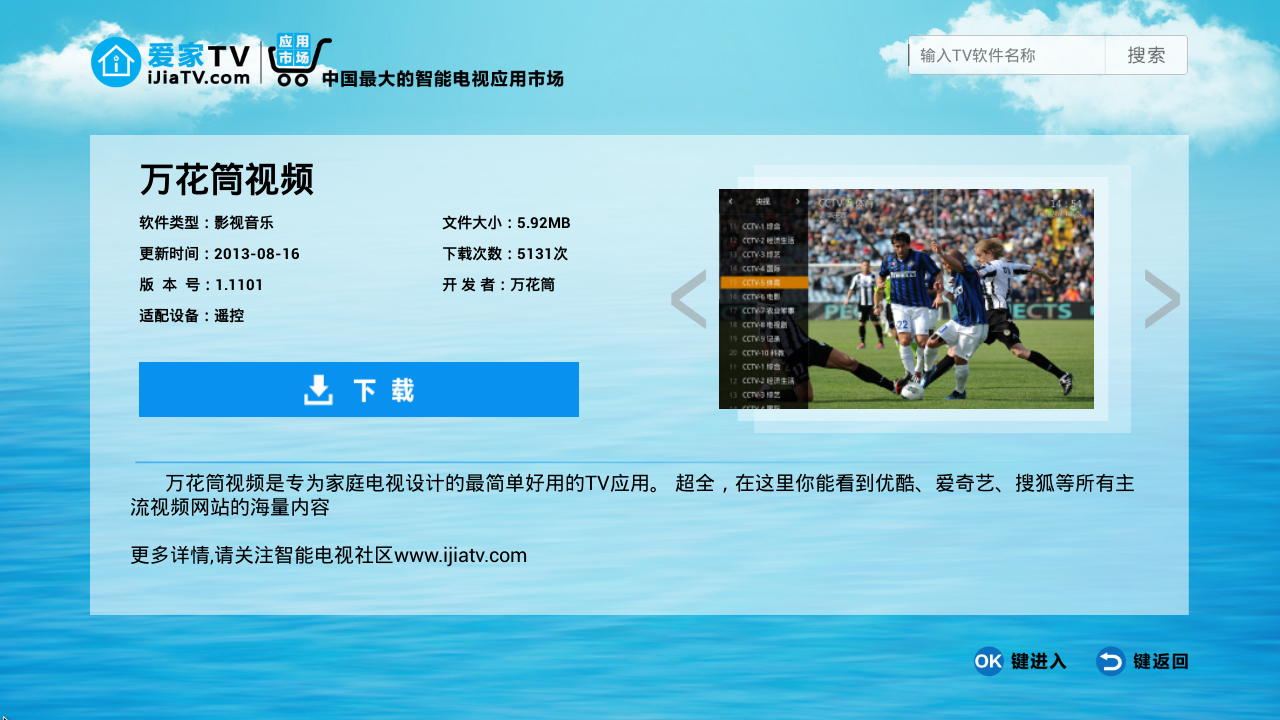Show previous screenshot with left chevron
The height and width of the screenshot is (720, 1280).
coord(688,299)
